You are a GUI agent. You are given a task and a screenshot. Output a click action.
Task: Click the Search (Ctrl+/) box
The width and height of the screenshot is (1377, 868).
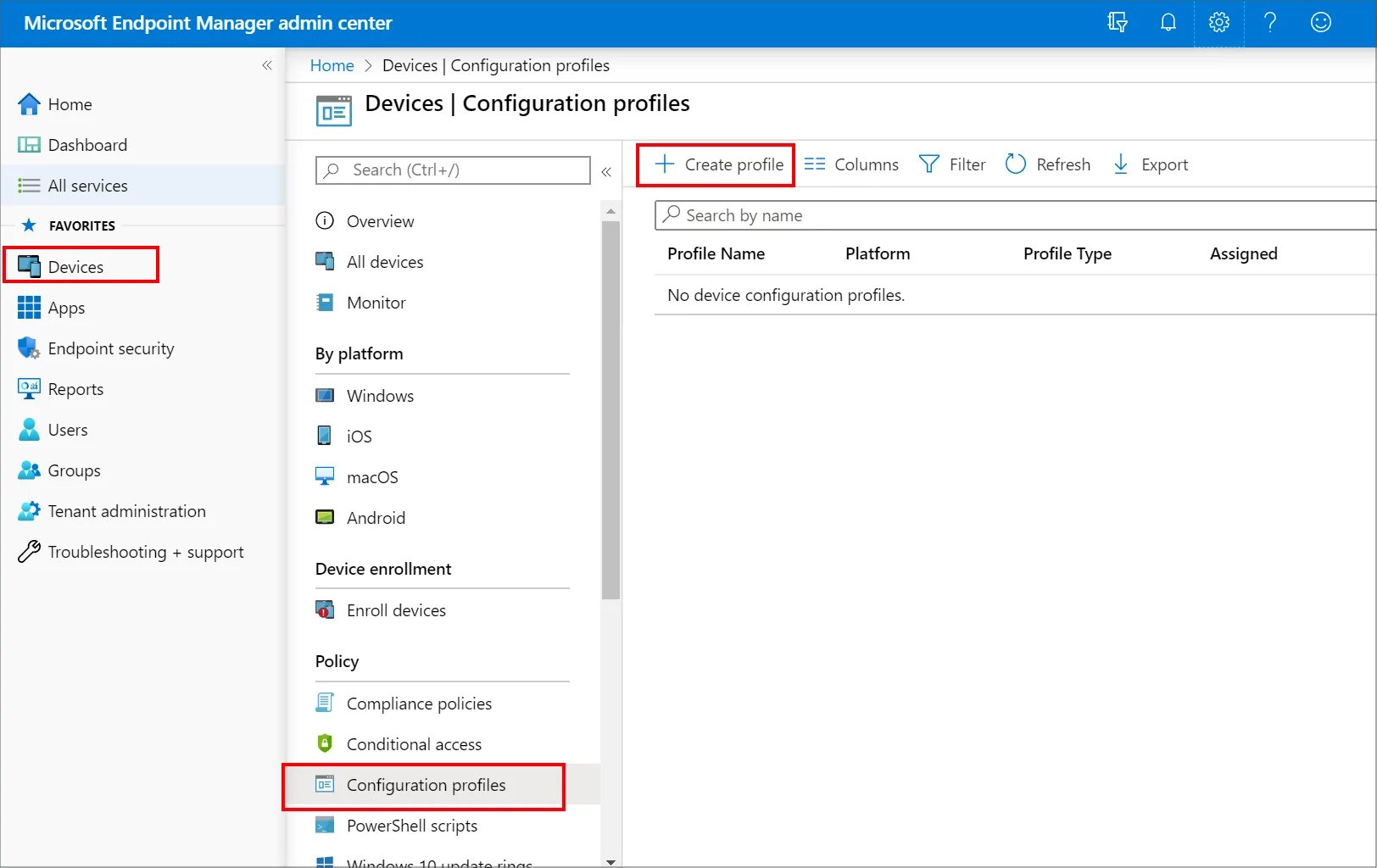453,170
